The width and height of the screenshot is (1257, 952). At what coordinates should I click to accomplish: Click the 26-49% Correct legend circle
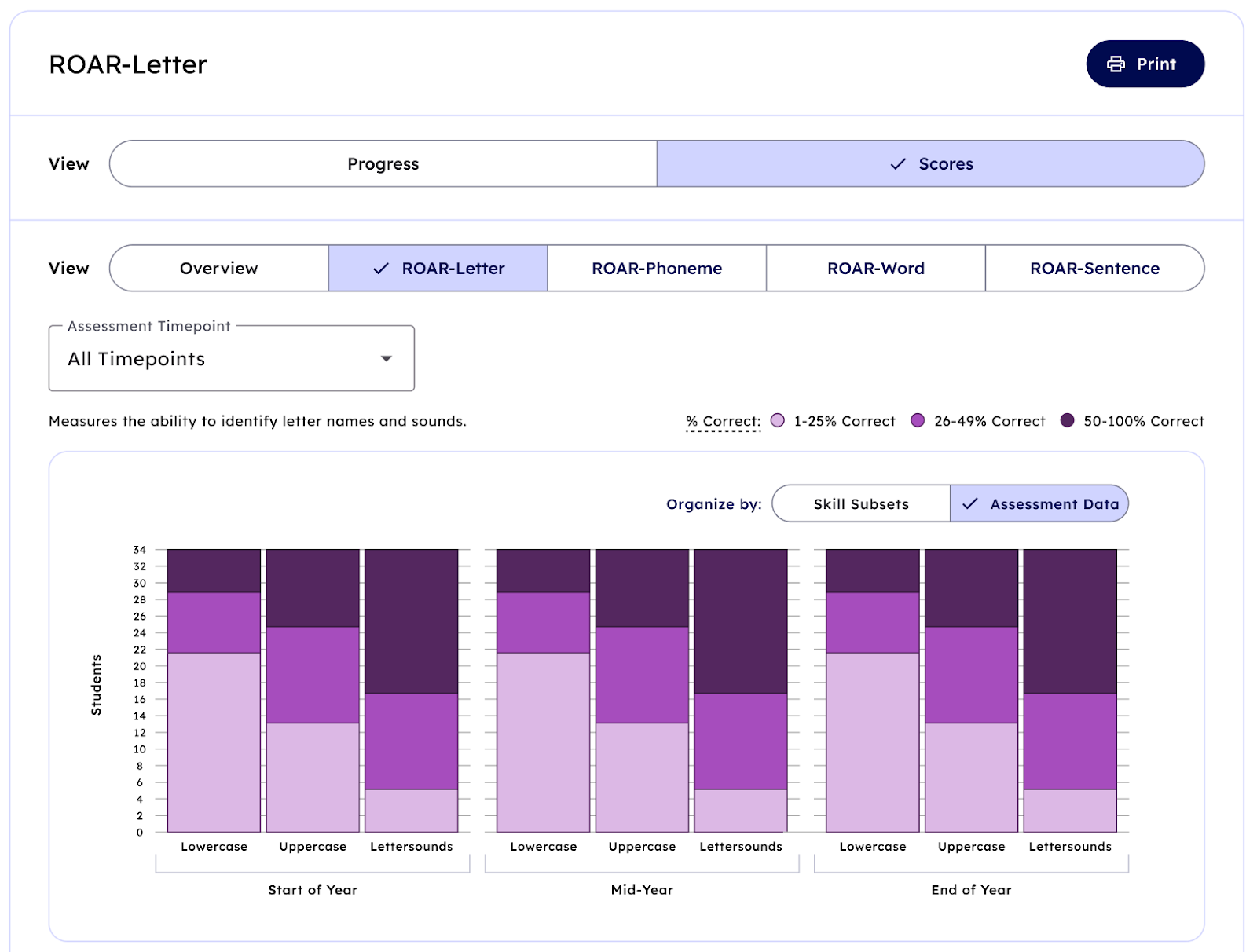(x=918, y=421)
